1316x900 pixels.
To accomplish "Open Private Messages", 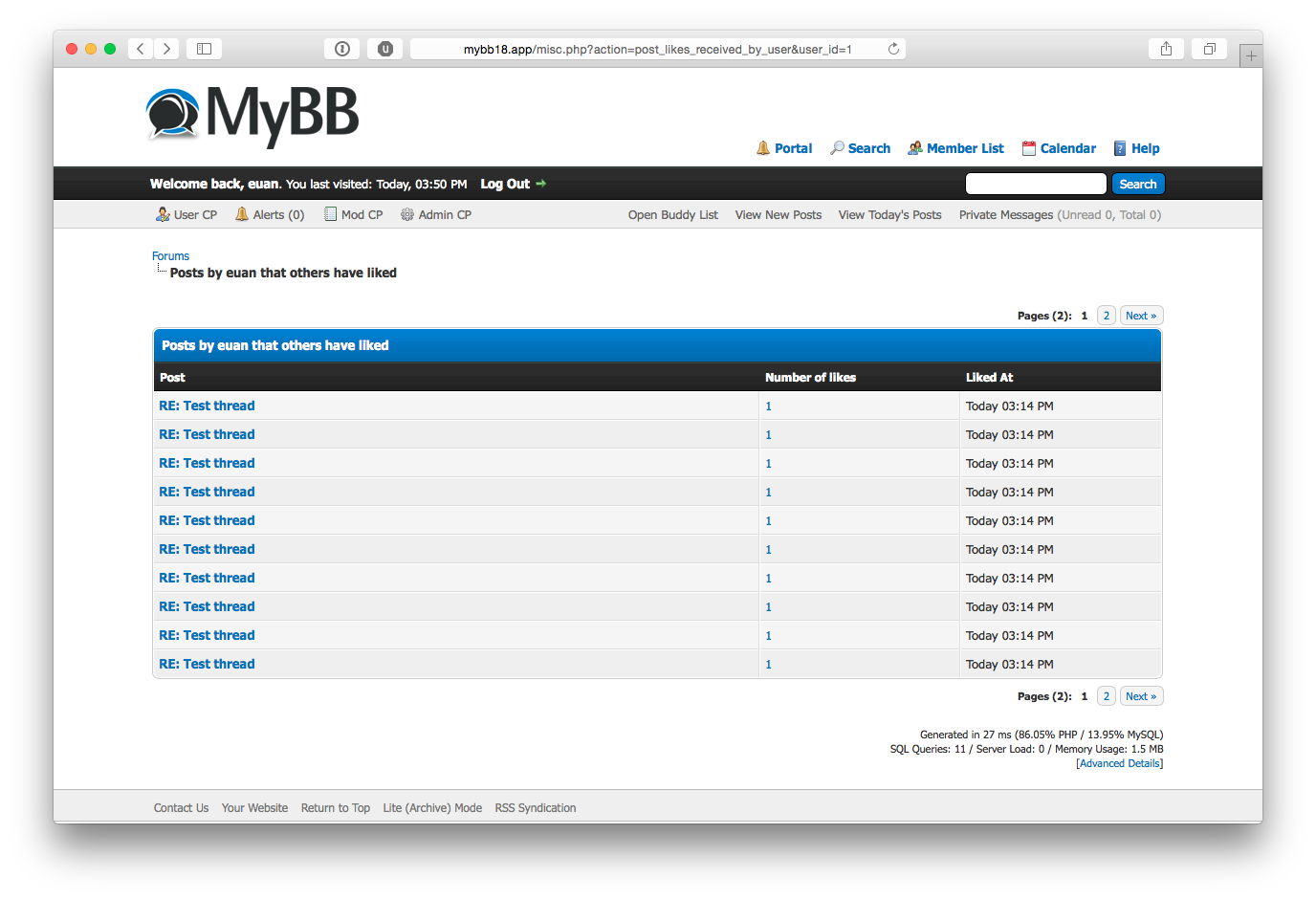I will pyautogui.click(x=1006, y=215).
